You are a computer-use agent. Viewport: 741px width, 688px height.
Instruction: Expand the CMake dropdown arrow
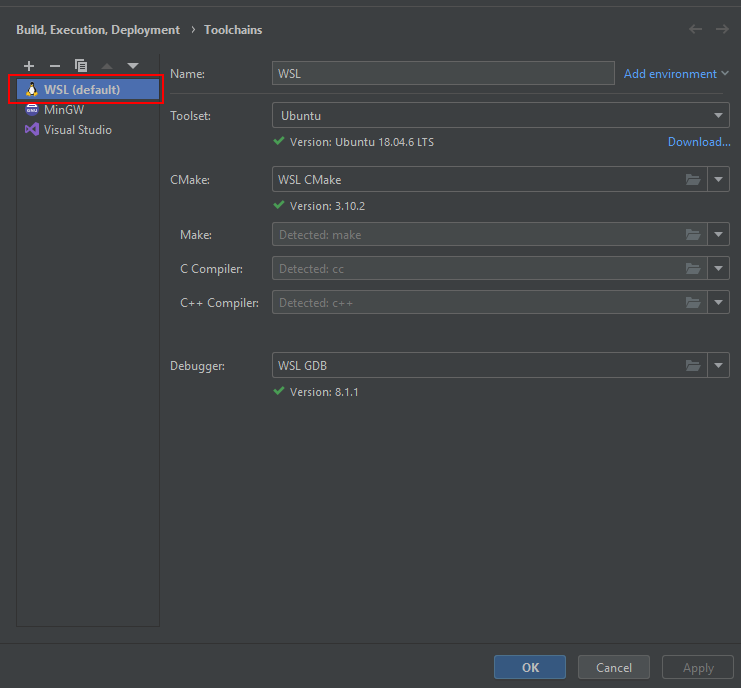point(719,180)
